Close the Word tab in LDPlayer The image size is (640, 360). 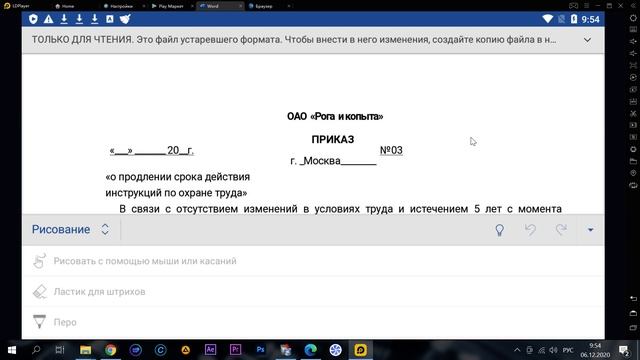240,6
